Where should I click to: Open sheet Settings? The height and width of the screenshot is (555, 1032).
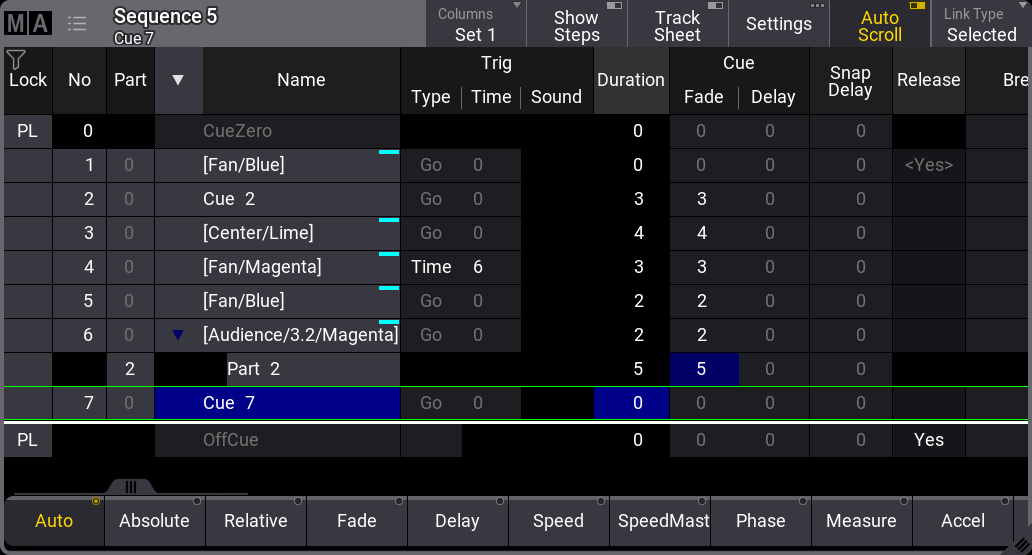pos(778,24)
